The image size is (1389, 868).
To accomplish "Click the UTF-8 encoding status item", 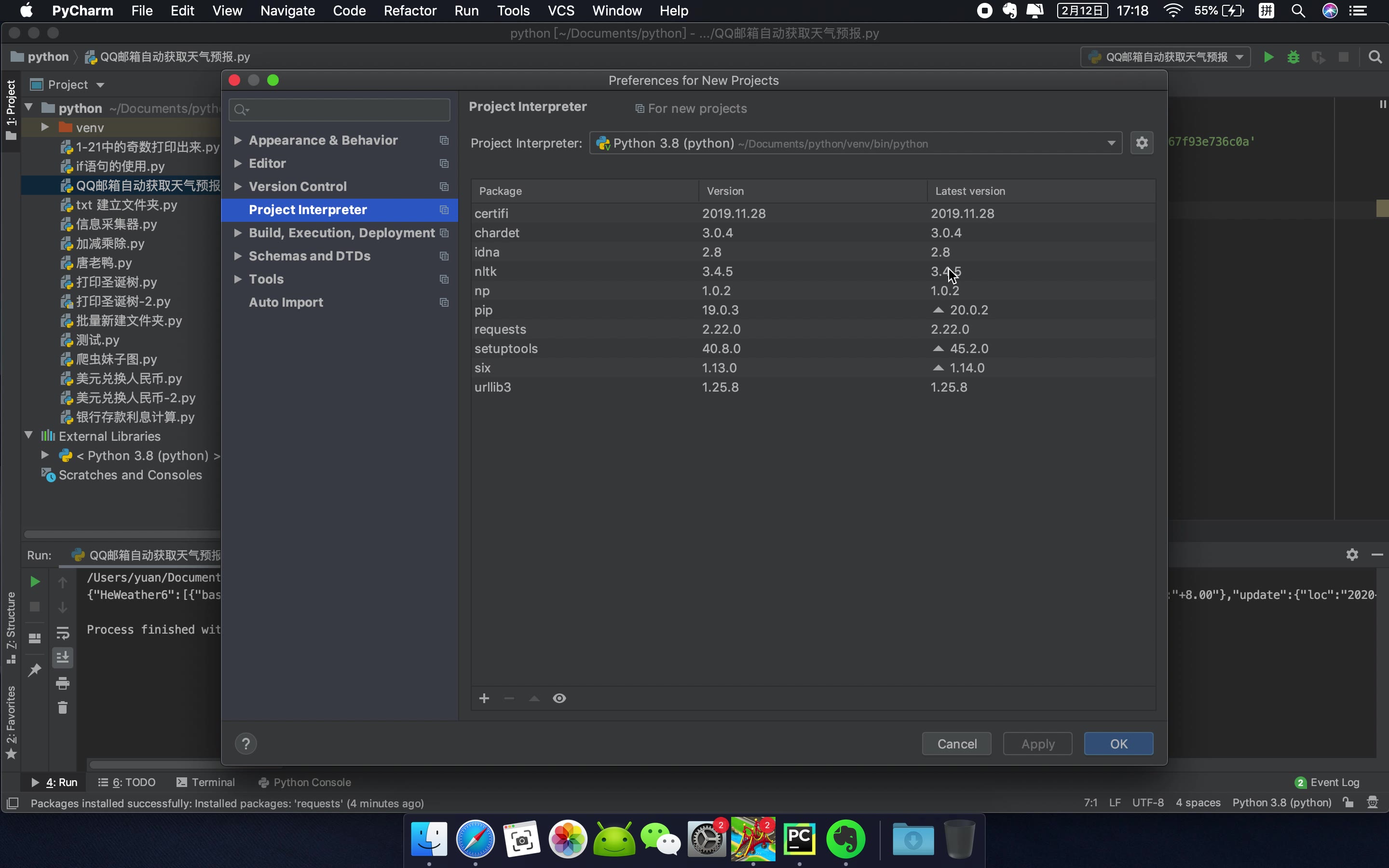I will 1147,802.
